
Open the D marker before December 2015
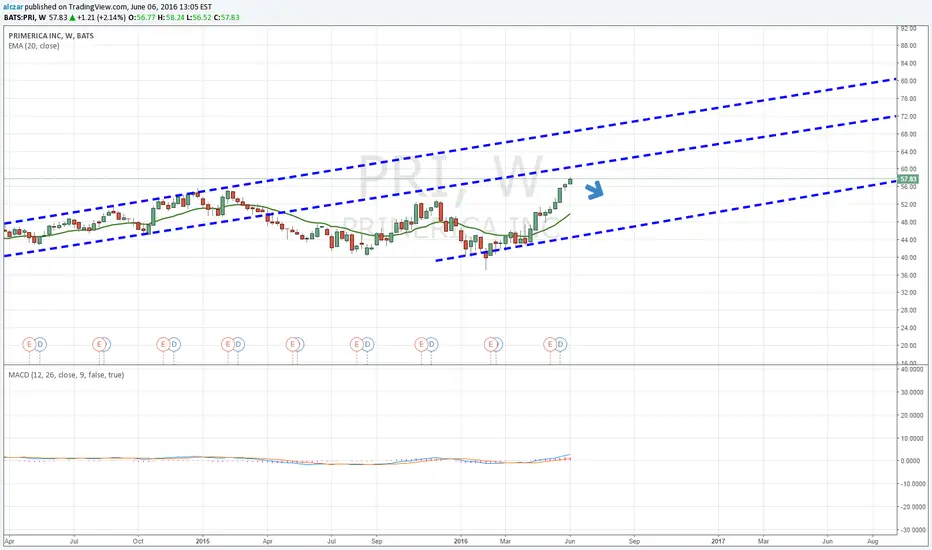432,344
